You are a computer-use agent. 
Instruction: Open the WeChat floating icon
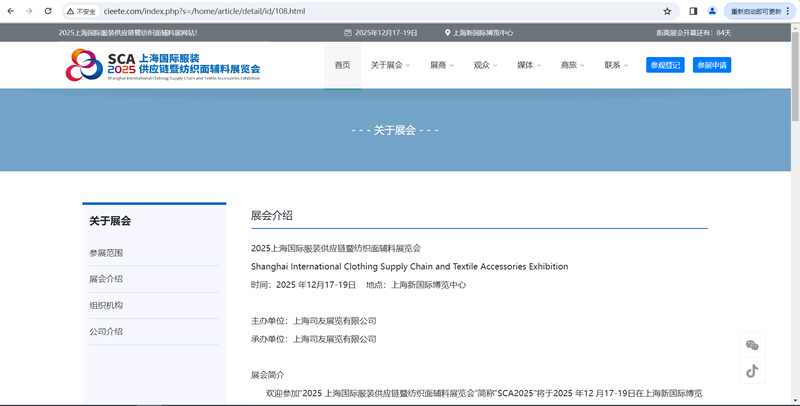pyautogui.click(x=752, y=345)
